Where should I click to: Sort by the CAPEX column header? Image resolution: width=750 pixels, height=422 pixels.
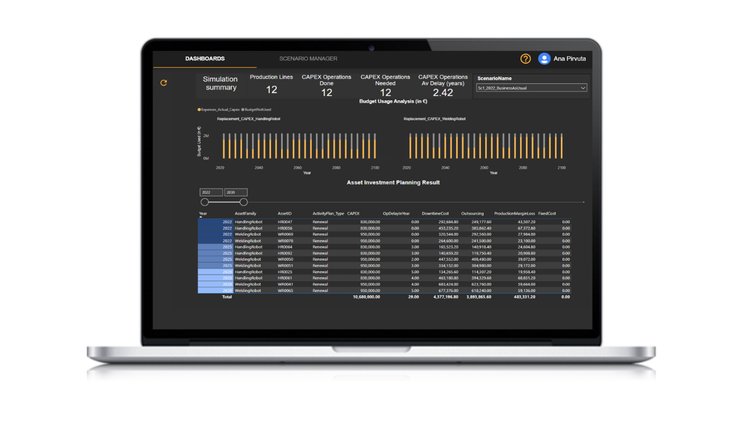pyautogui.click(x=353, y=213)
